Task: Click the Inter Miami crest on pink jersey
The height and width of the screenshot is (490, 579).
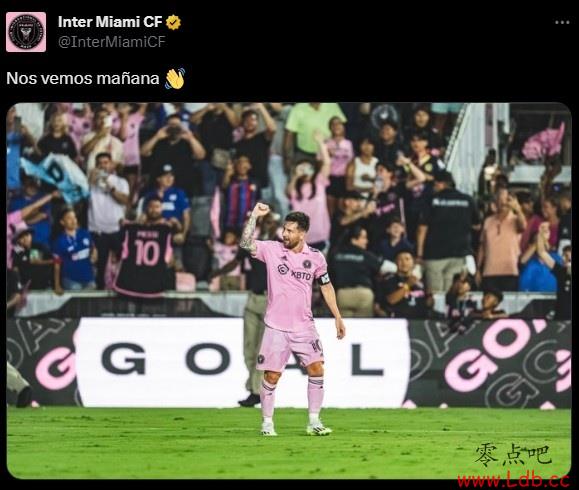Action: [307, 264]
